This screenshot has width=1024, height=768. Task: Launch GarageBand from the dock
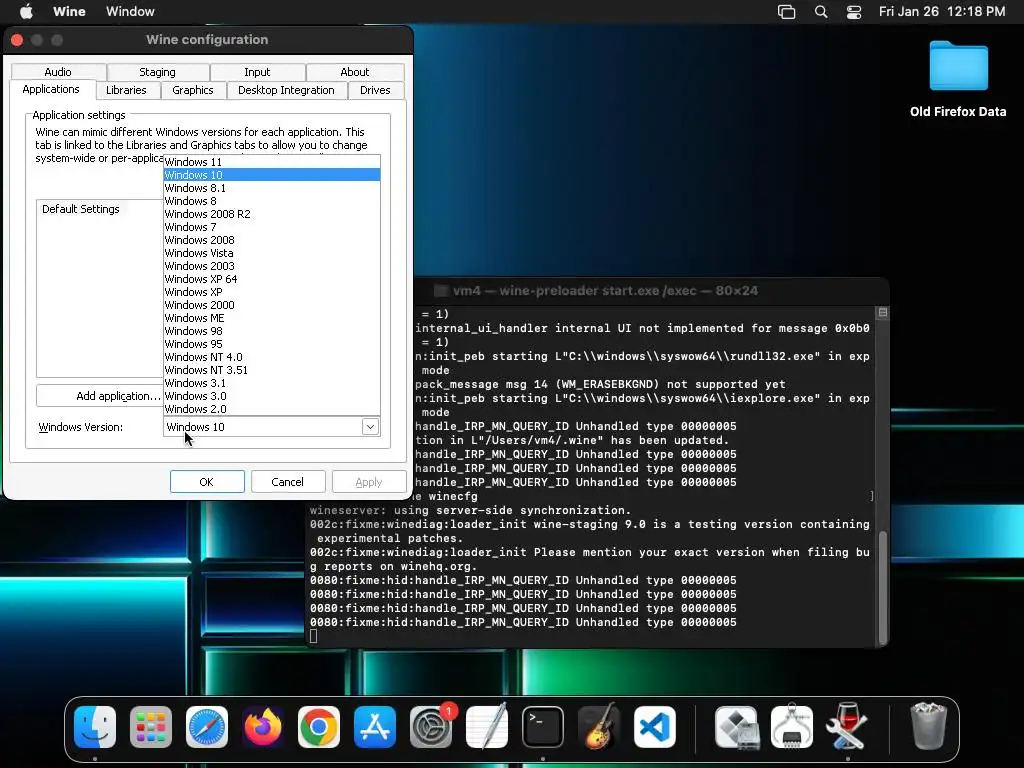pyautogui.click(x=599, y=727)
